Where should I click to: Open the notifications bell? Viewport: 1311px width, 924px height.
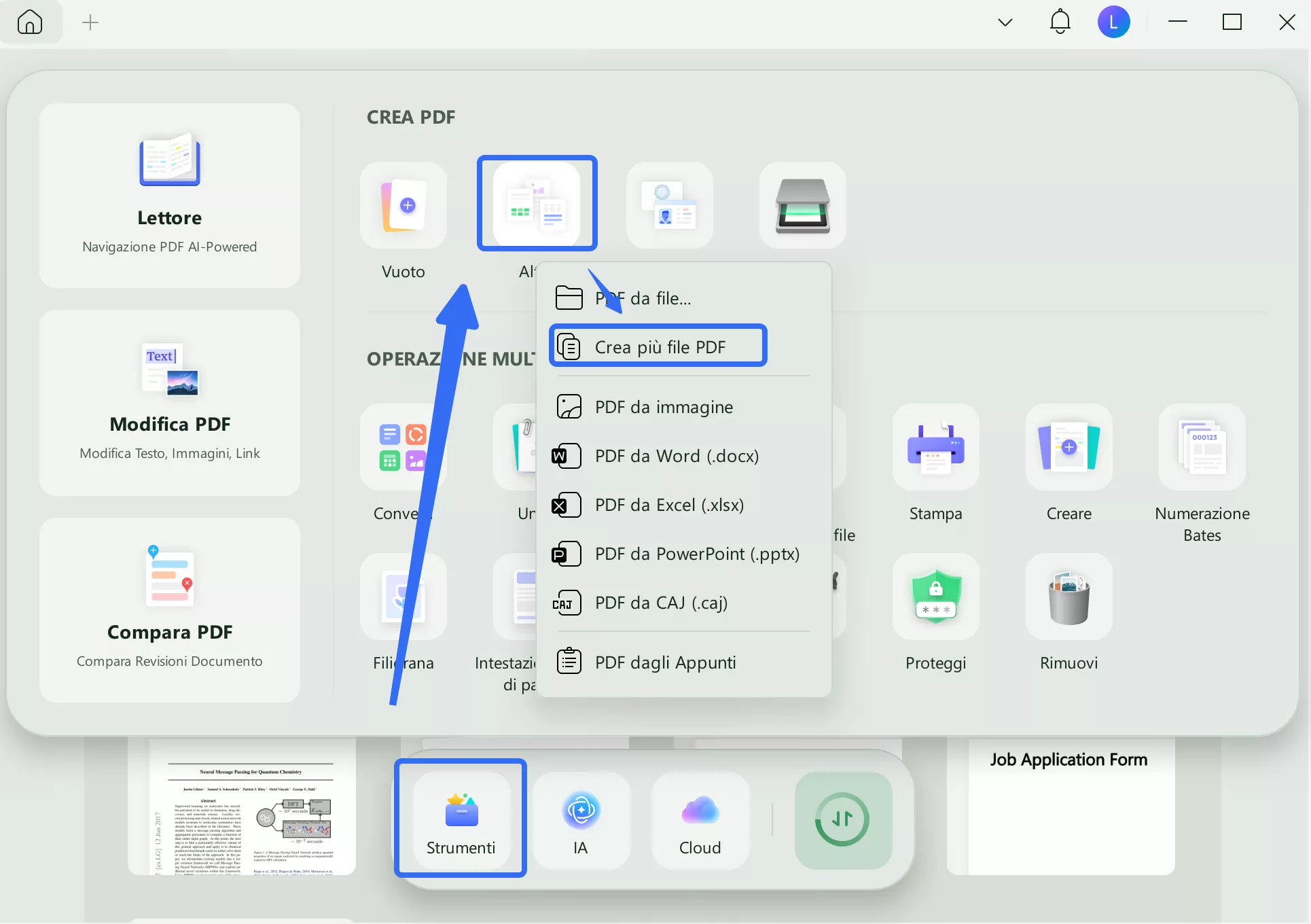coord(1060,22)
